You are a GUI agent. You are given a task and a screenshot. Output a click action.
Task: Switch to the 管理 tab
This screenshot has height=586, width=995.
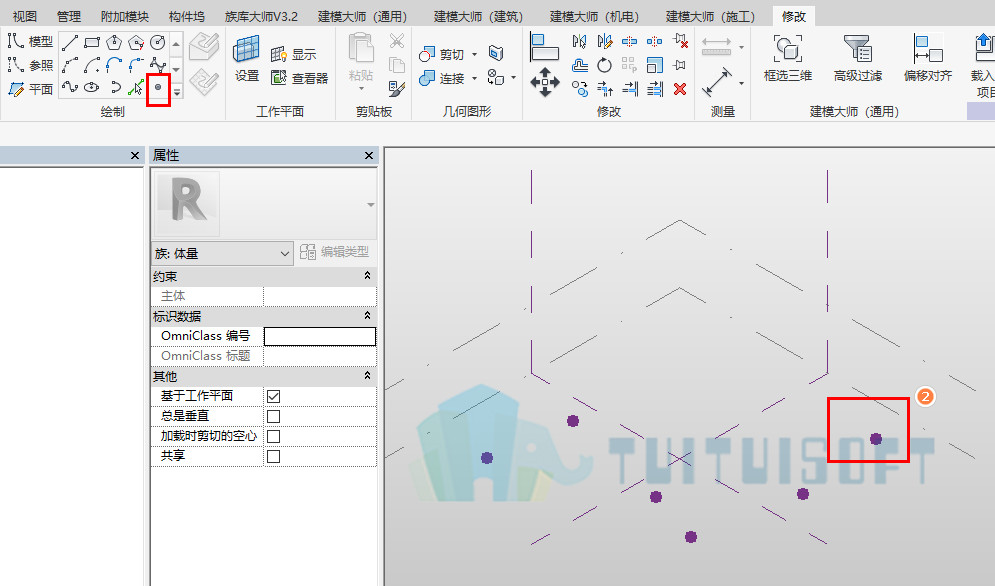click(69, 17)
